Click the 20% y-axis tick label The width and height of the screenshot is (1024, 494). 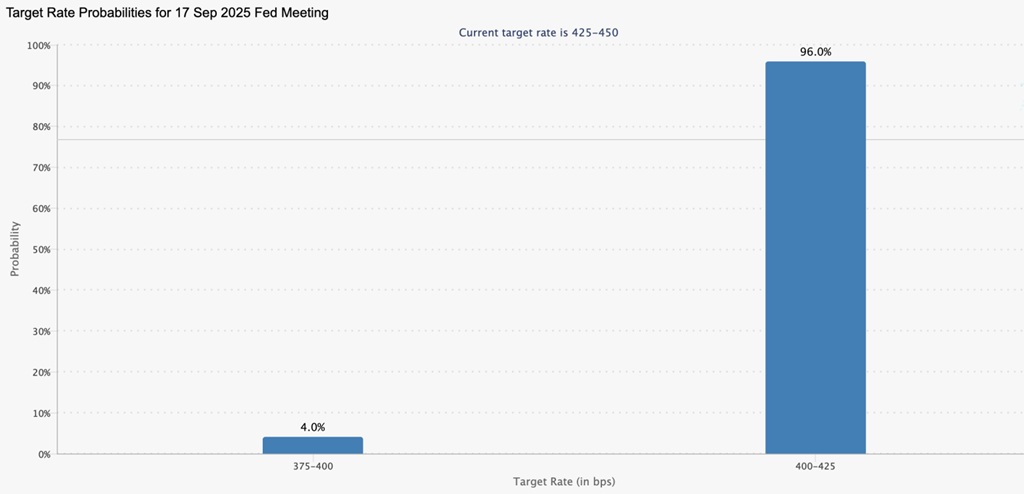40,373
